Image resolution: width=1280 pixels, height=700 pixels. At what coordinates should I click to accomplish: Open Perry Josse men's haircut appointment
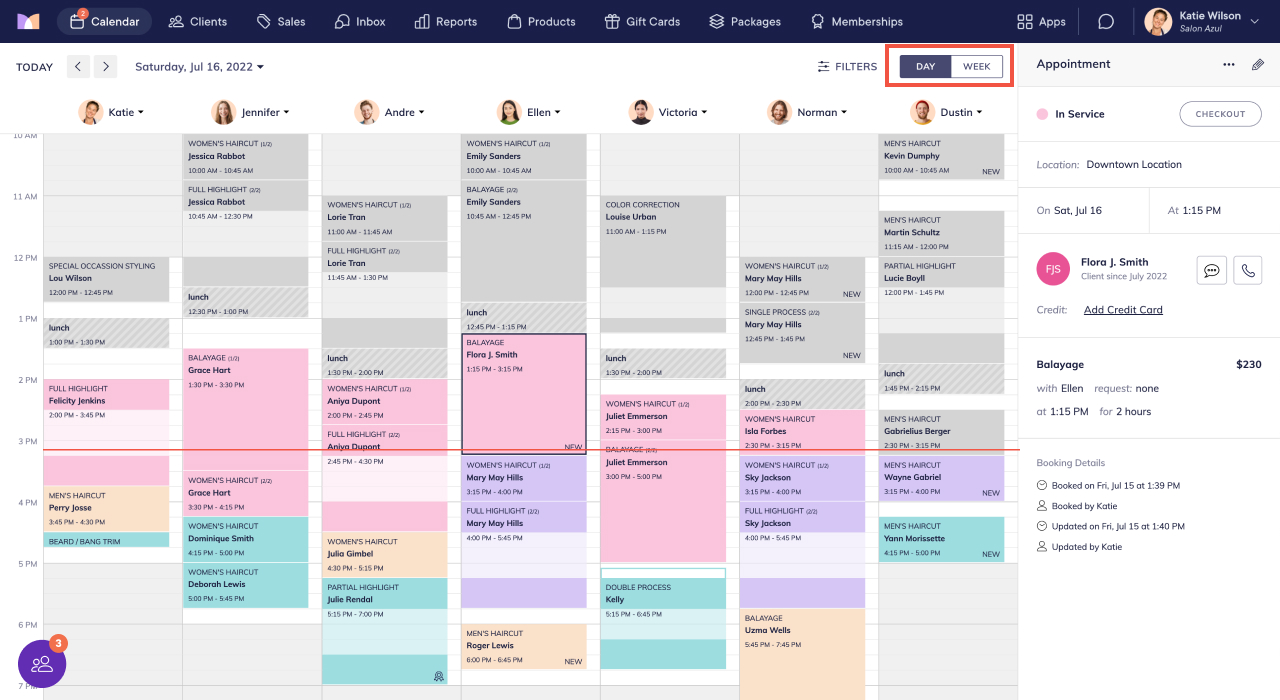coord(107,508)
